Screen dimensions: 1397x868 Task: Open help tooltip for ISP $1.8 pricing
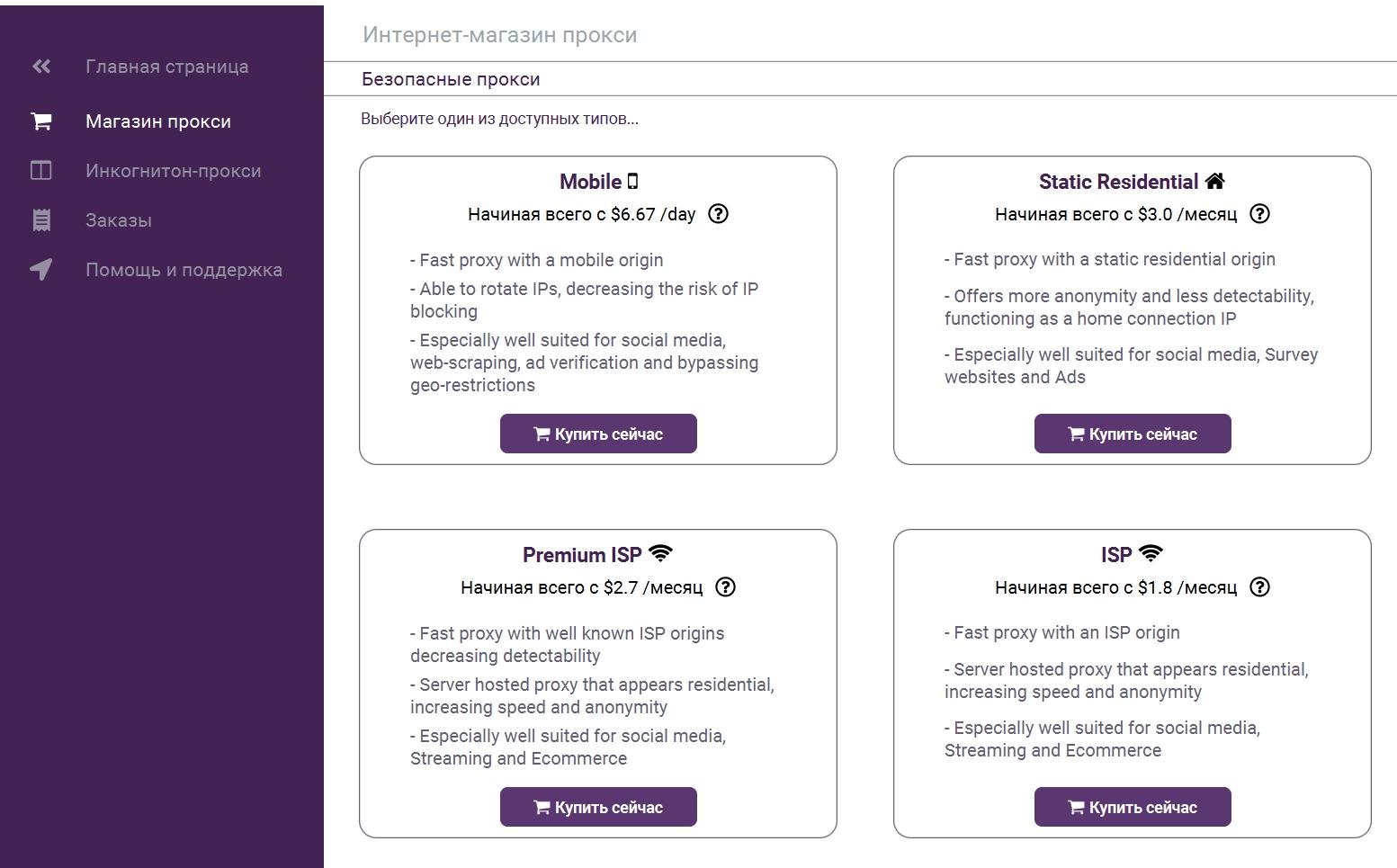pyautogui.click(x=1260, y=587)
